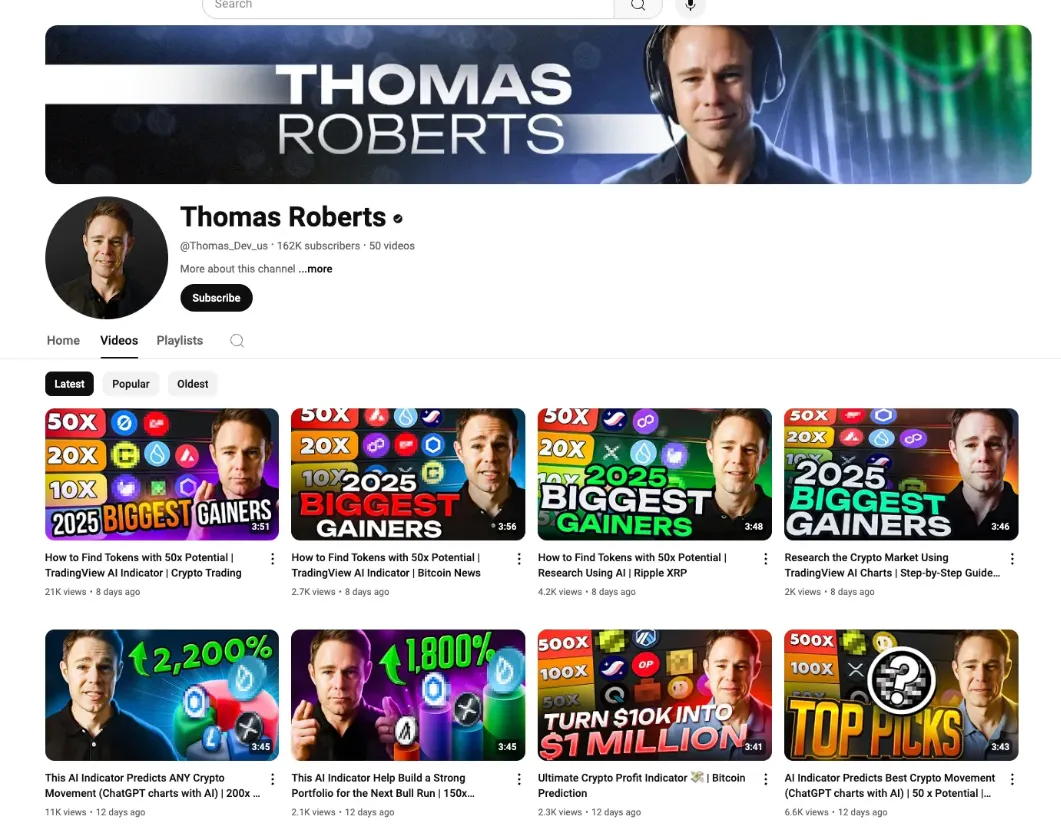The height and width of the screenshot is (826, 1061).
Task: Open options menu for Bitcoin News video
Action: pyautogui.click(x=519, y=559)
